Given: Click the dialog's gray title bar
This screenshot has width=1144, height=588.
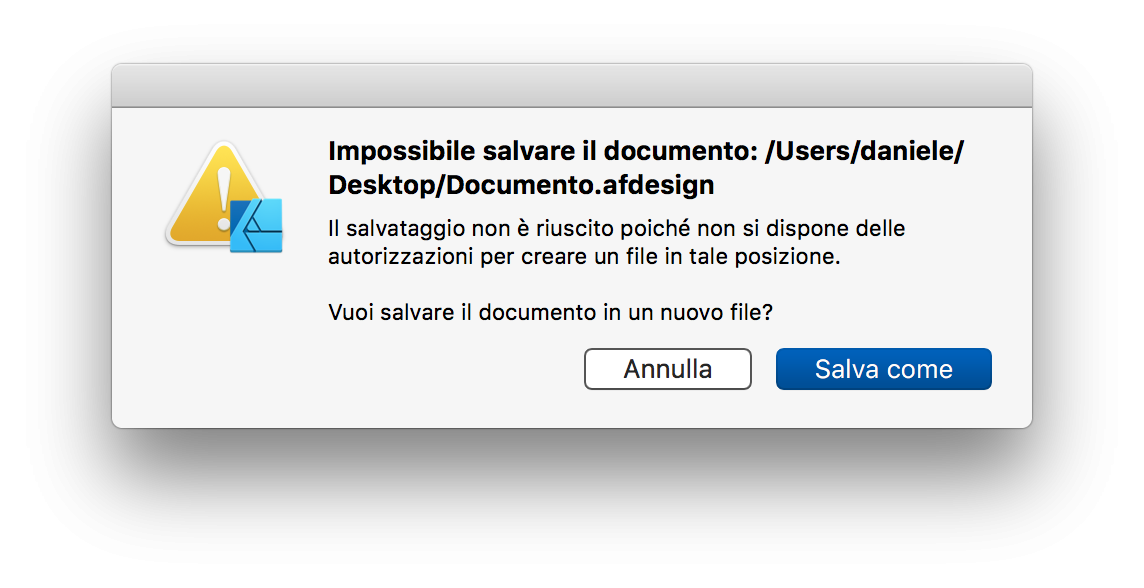Looking at the screenshot, I should (572, 85).
